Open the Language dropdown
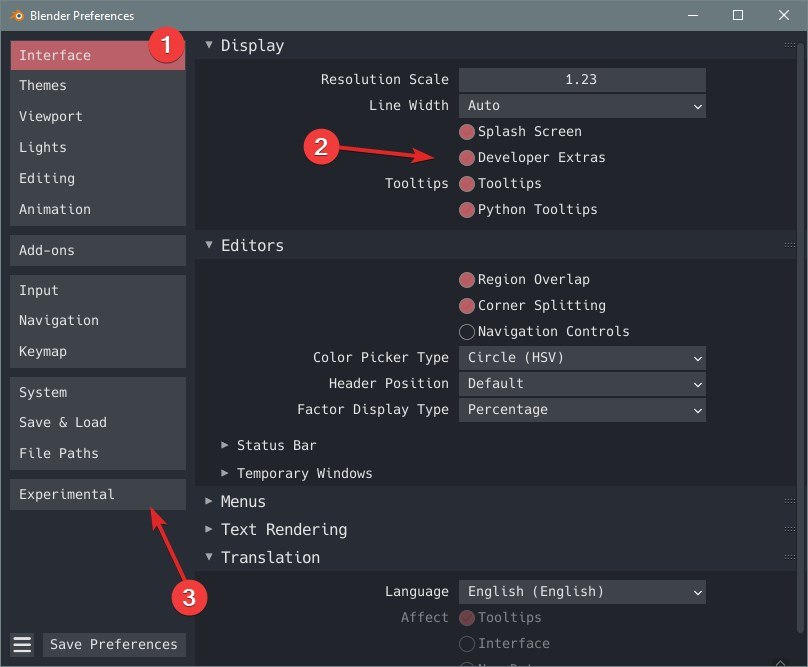The image size is (808, 667). (x=582, y=592)
